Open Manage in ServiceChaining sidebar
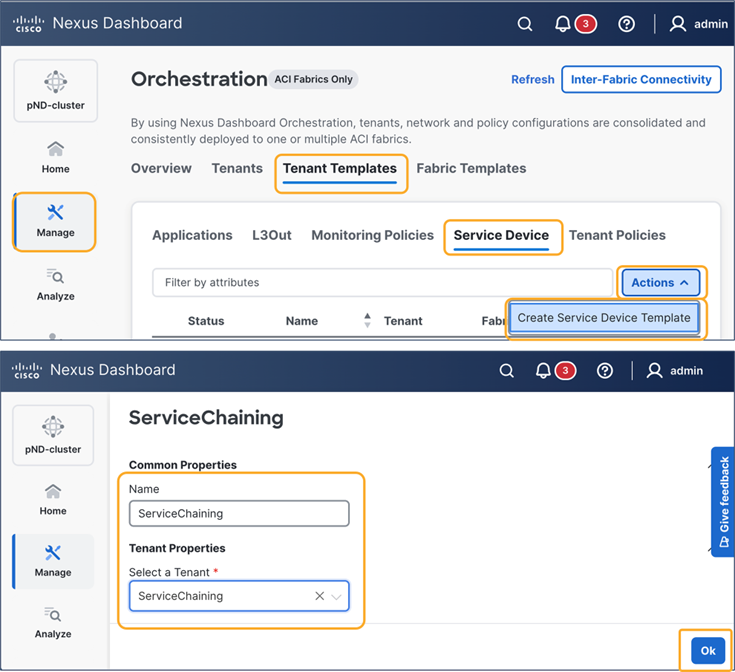 pos(53,561)
